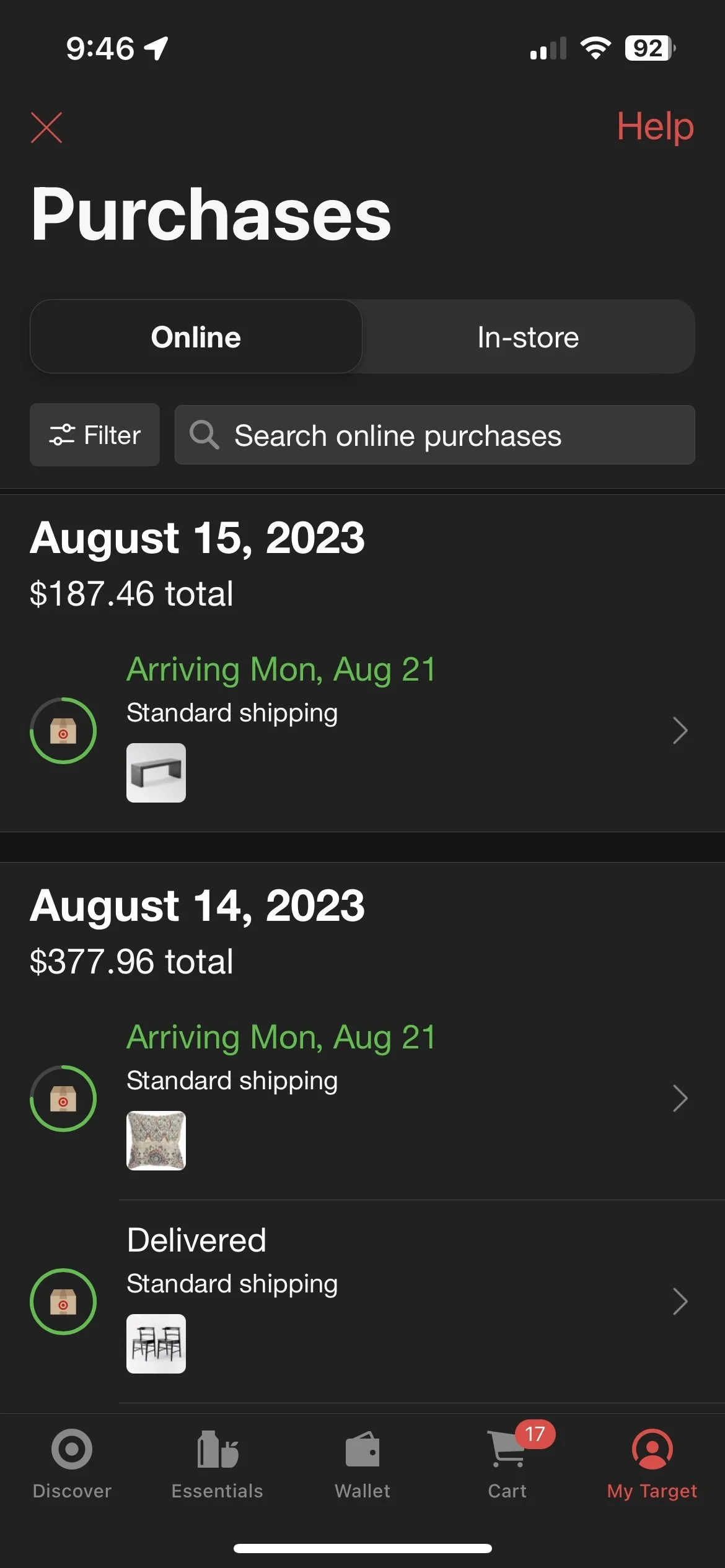Expand August 14 pillow shipment chevron
Image resolution: width=725 pixels, height=1568 pixels.
tap(680, 1099)
